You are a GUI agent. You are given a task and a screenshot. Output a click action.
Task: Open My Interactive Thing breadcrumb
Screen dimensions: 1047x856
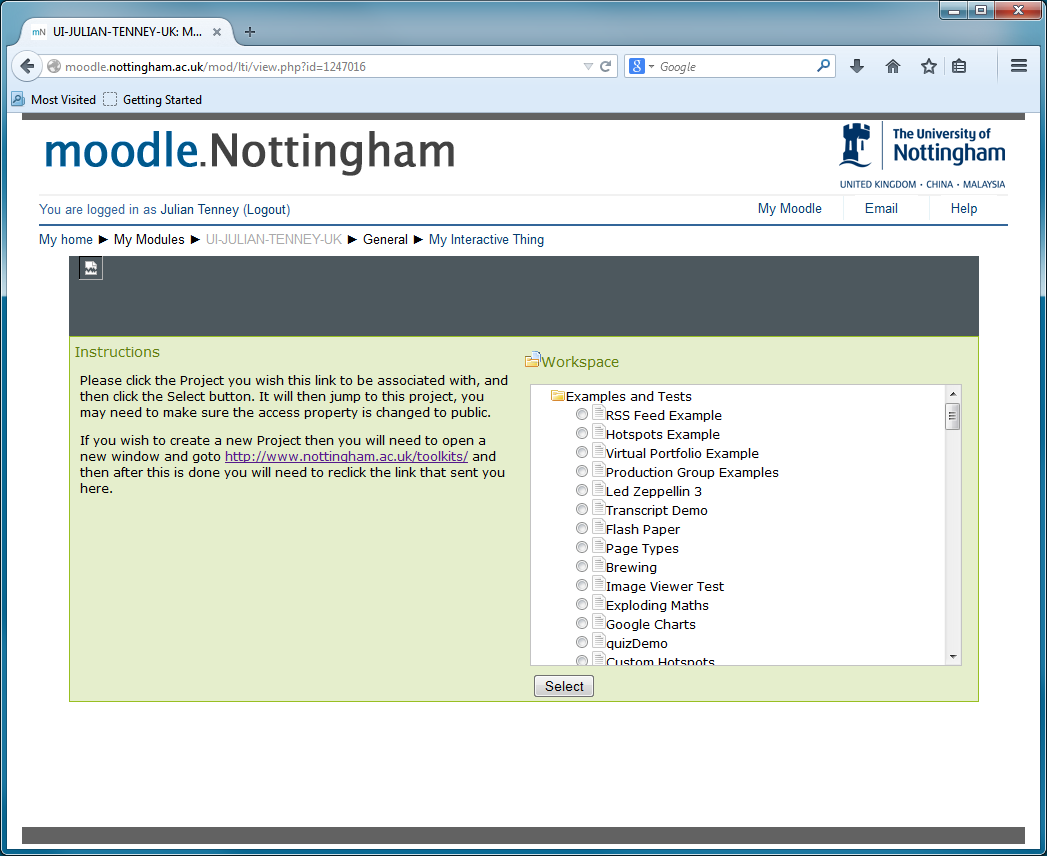click(x=486, y=240)
